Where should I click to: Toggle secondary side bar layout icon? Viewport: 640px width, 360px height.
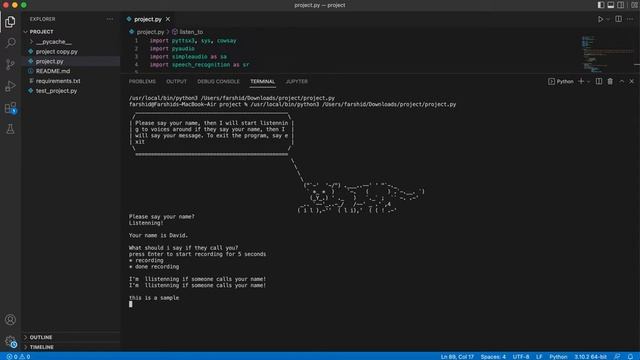coord(620,5)
